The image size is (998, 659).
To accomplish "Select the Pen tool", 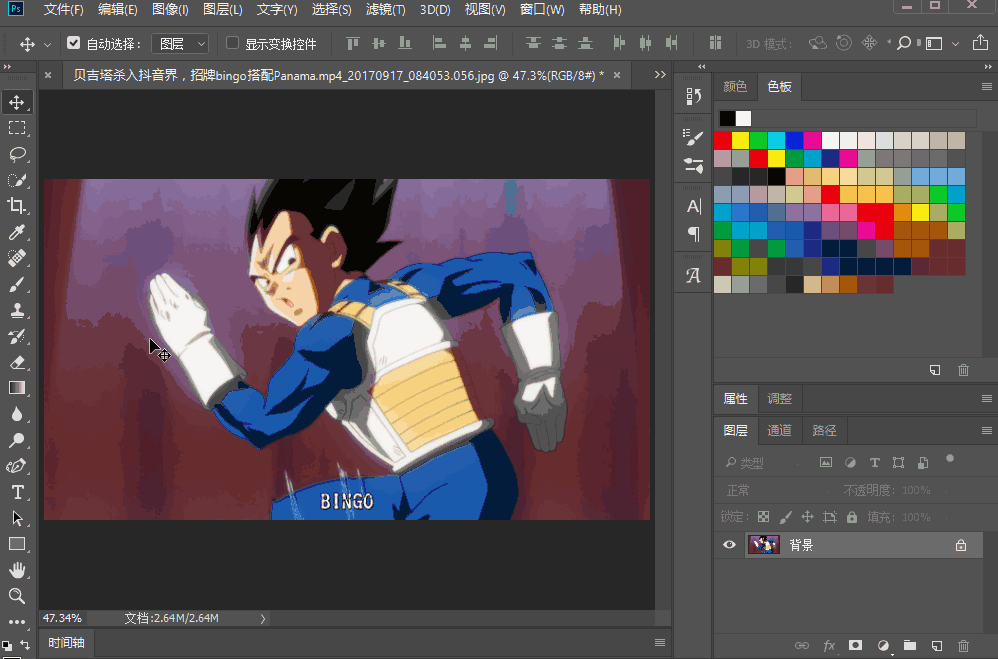I will click(17, 466).
